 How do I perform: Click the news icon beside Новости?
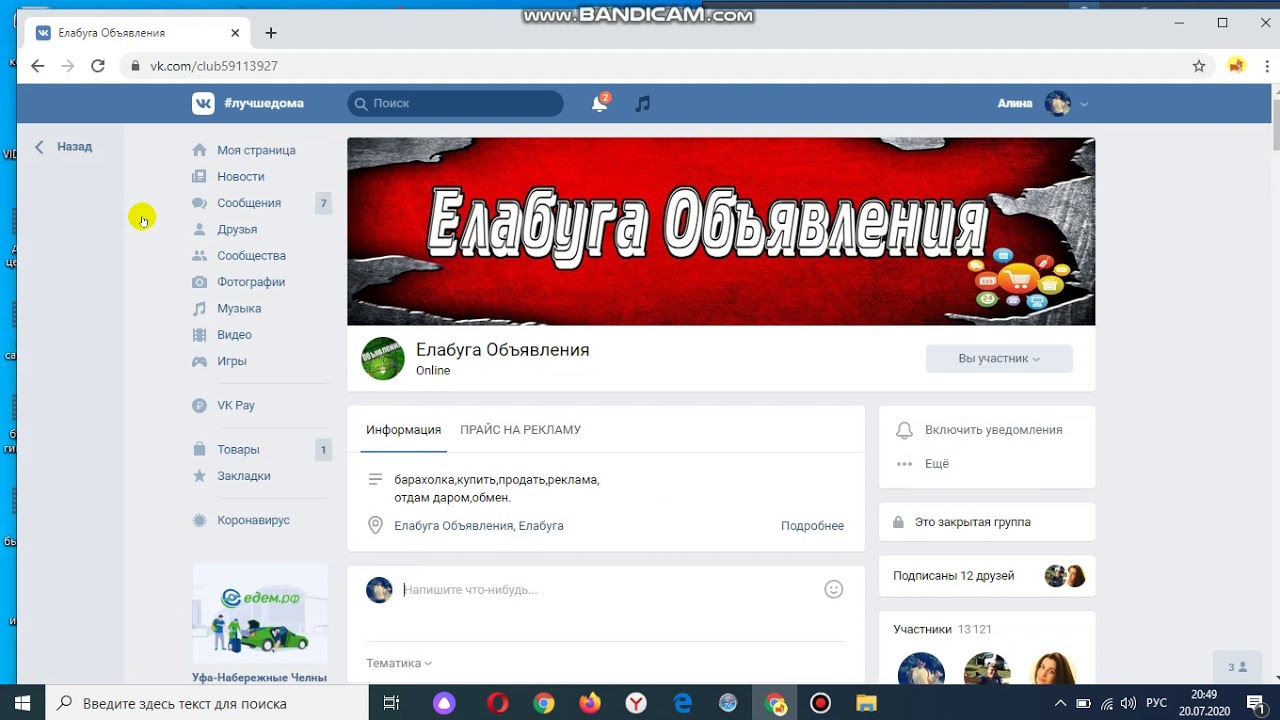[x=199, y=176]
